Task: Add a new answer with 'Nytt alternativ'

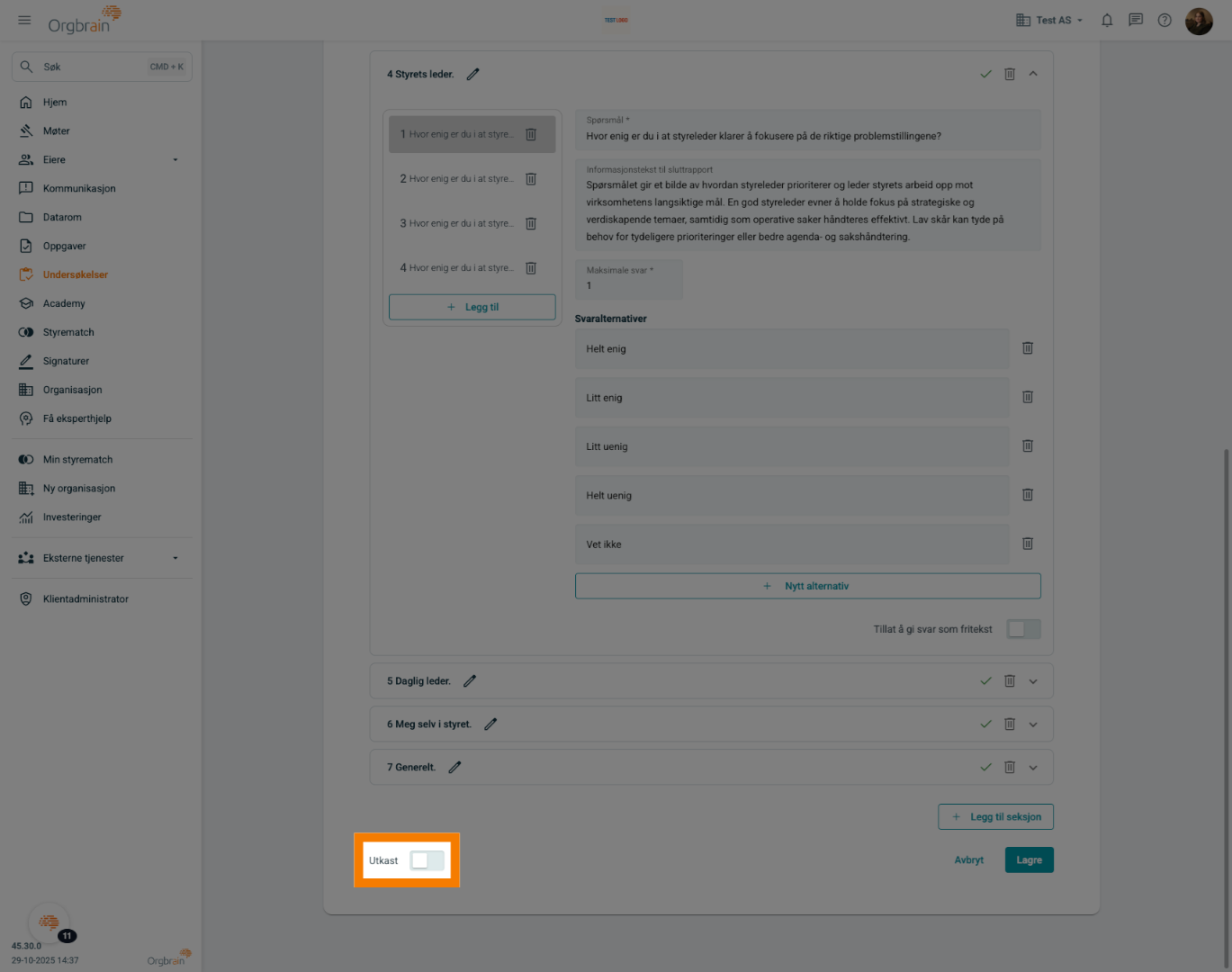Action: 807,586
